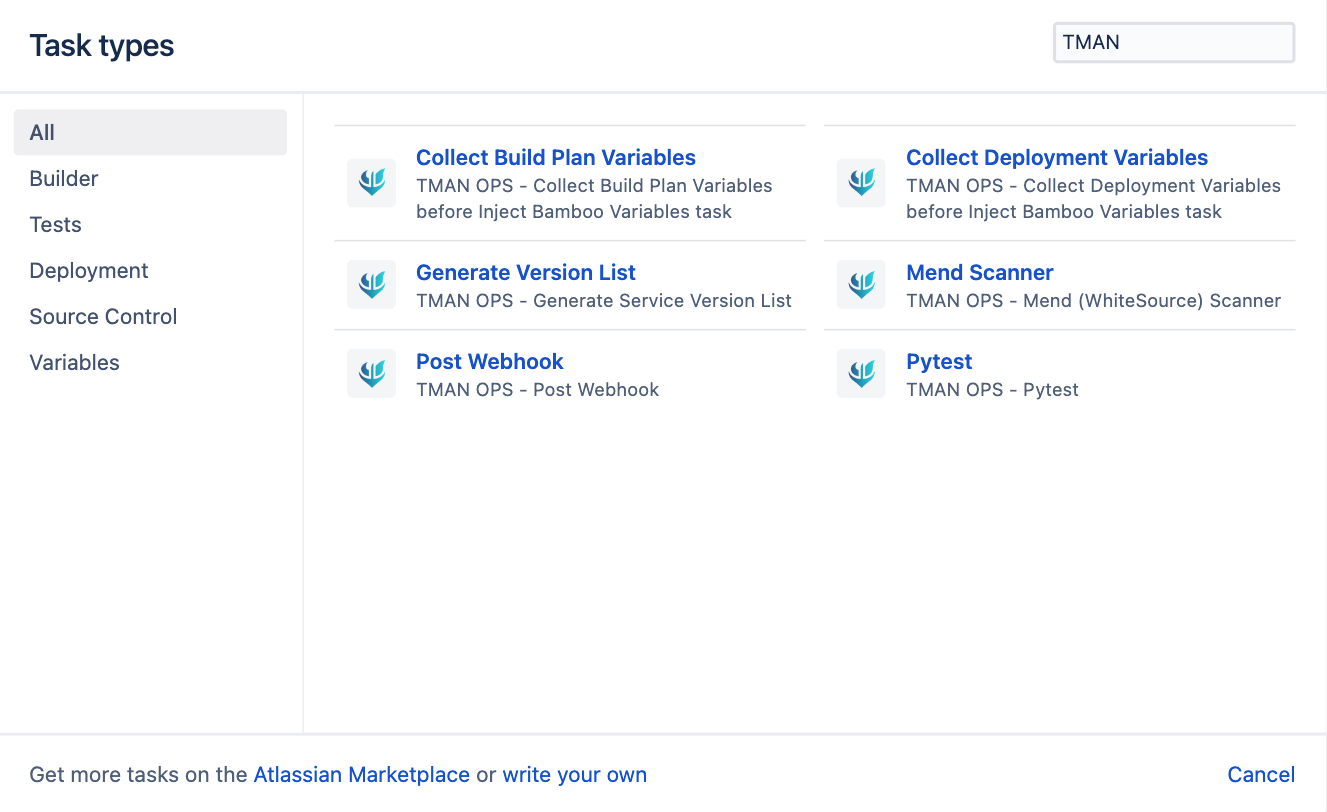This screenshot has width=1327, height=812.
Task: Click the Post Webhook plugin icon
Action: (x=372, y=374)
